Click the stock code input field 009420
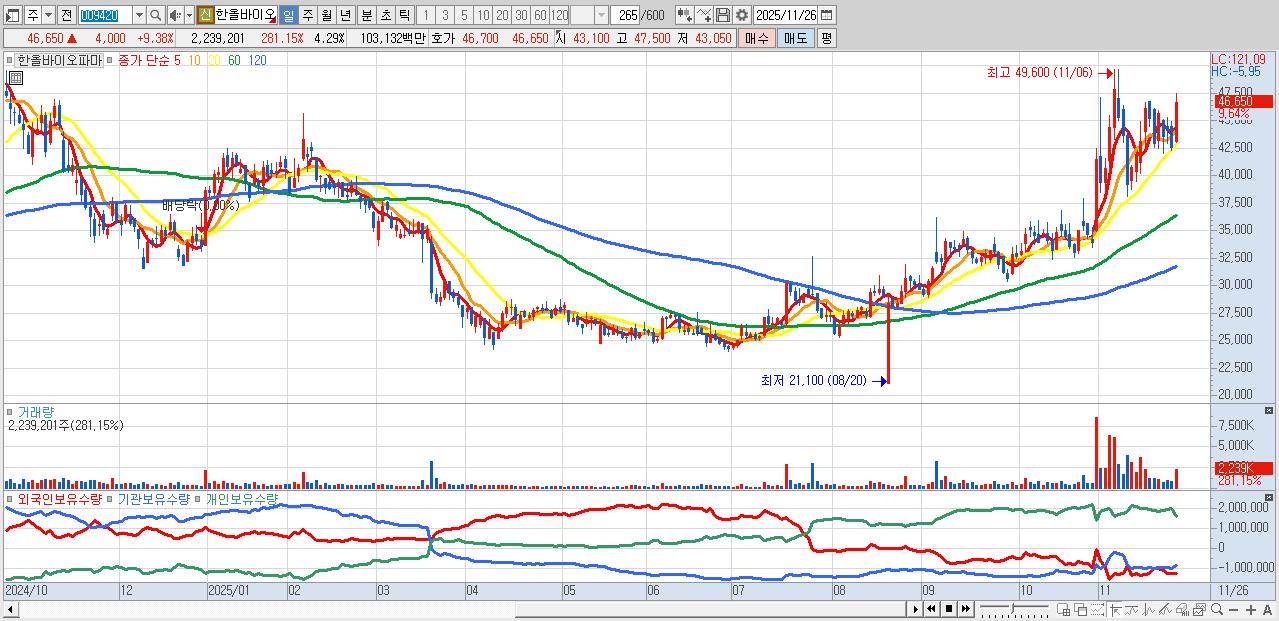1279x621 pixels. pyautogui.click(x=105, y=15)
